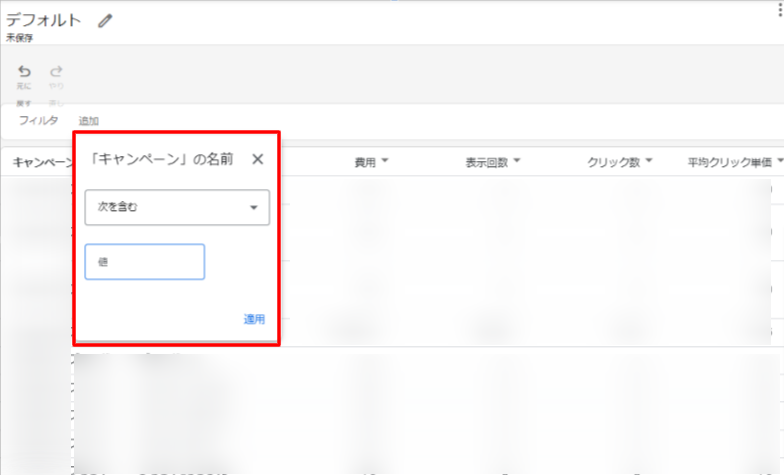Focus the filter value text field
The height and width of the screenshot is (475, 784).
pos(145,262)
